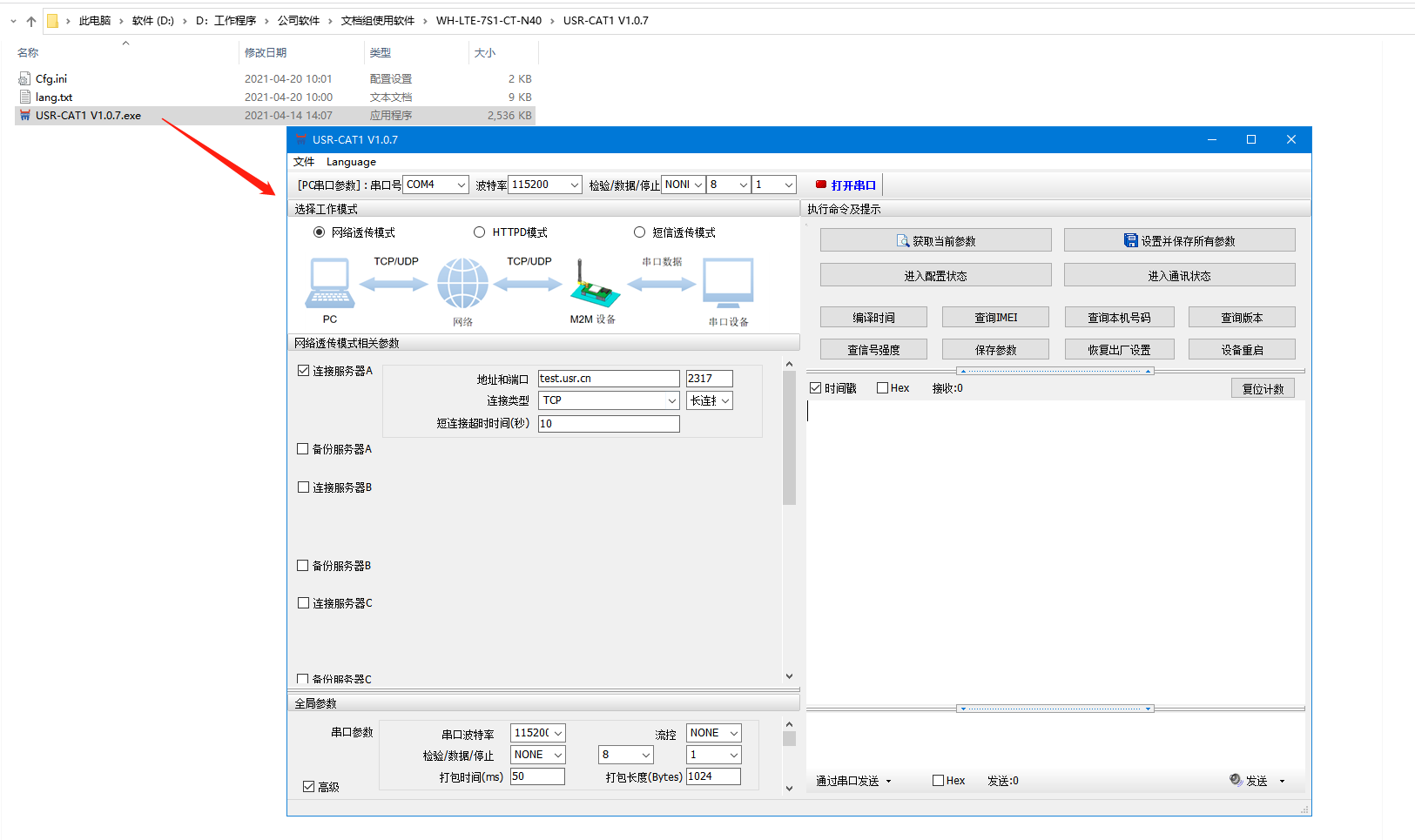Sort files by 大小 column header

pos(485,53)
